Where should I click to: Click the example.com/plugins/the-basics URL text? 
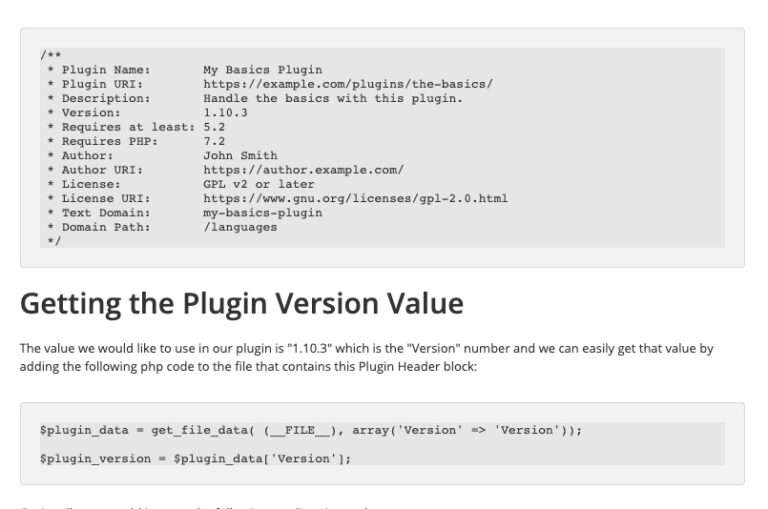tap(347, 85)
